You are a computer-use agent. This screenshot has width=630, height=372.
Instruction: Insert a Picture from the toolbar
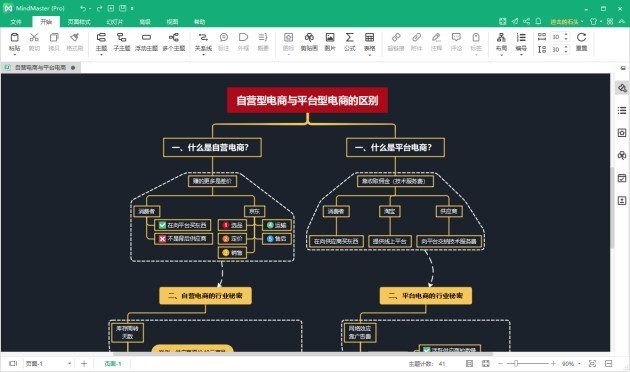330,42
